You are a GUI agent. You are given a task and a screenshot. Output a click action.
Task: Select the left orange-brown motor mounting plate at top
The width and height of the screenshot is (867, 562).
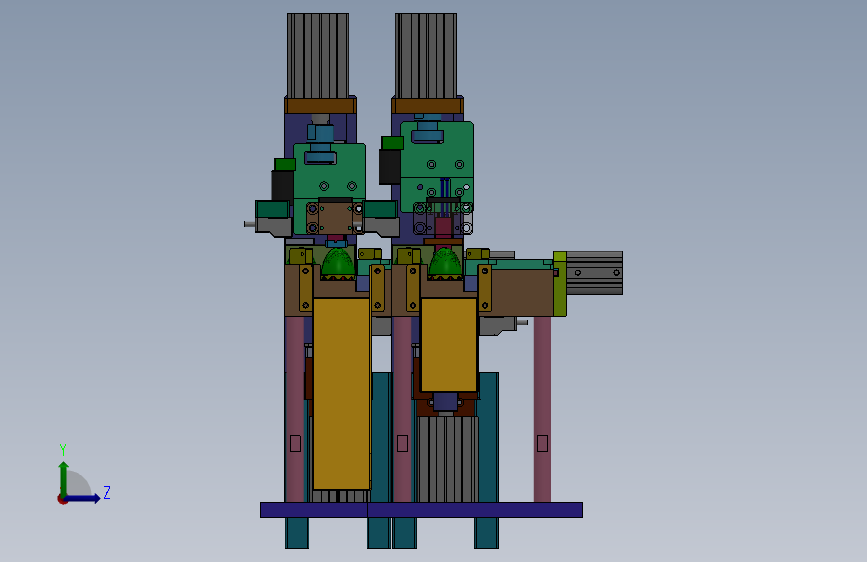[320, 106]
